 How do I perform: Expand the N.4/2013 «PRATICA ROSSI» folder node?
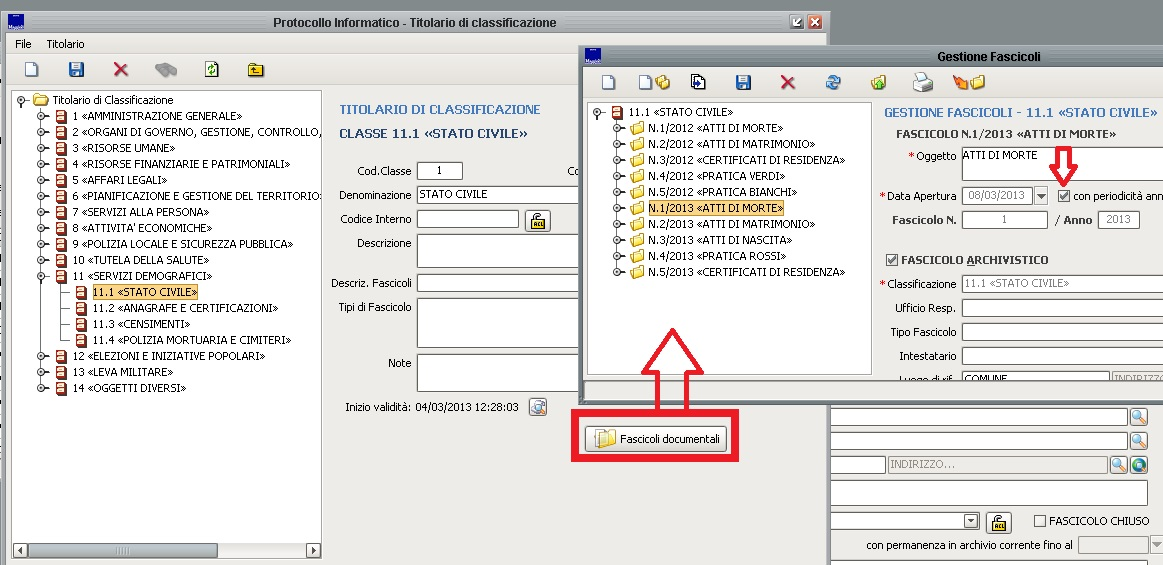click(x=619, y=256)
